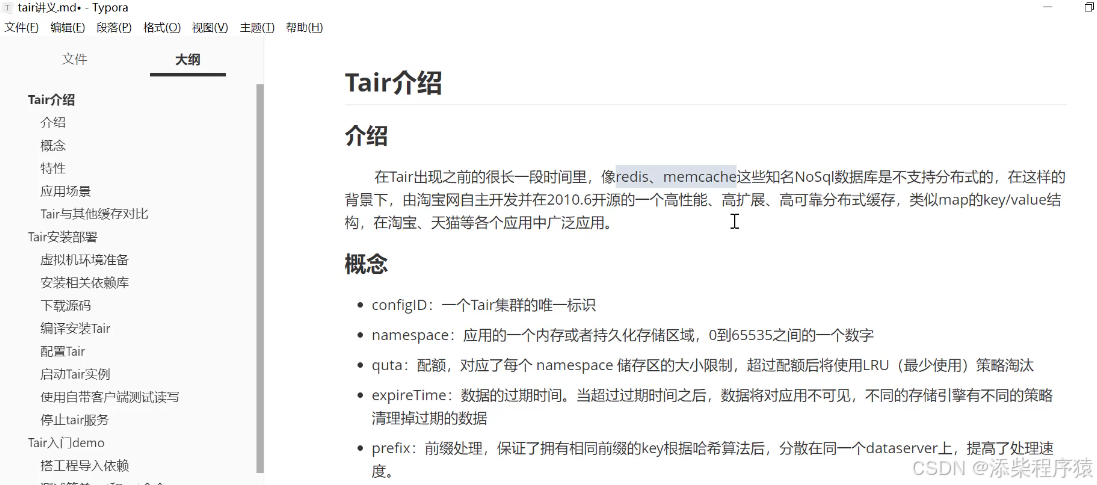Viewport: 1097px width, 485px height.
Task: Open the 视图(V) menu
Action: 210,27
